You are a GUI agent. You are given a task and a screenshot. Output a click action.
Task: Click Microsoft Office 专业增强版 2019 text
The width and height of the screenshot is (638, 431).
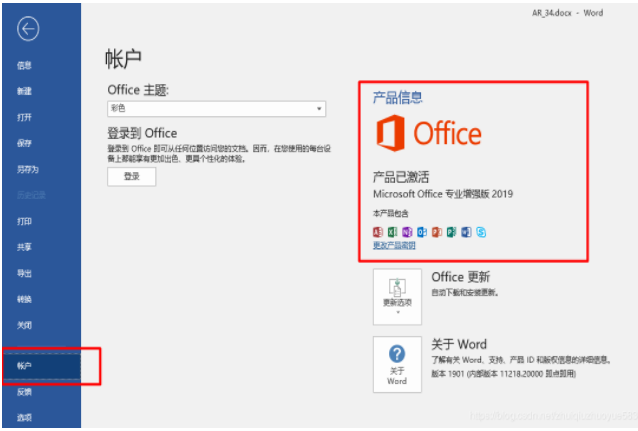(x=443, y=194)
